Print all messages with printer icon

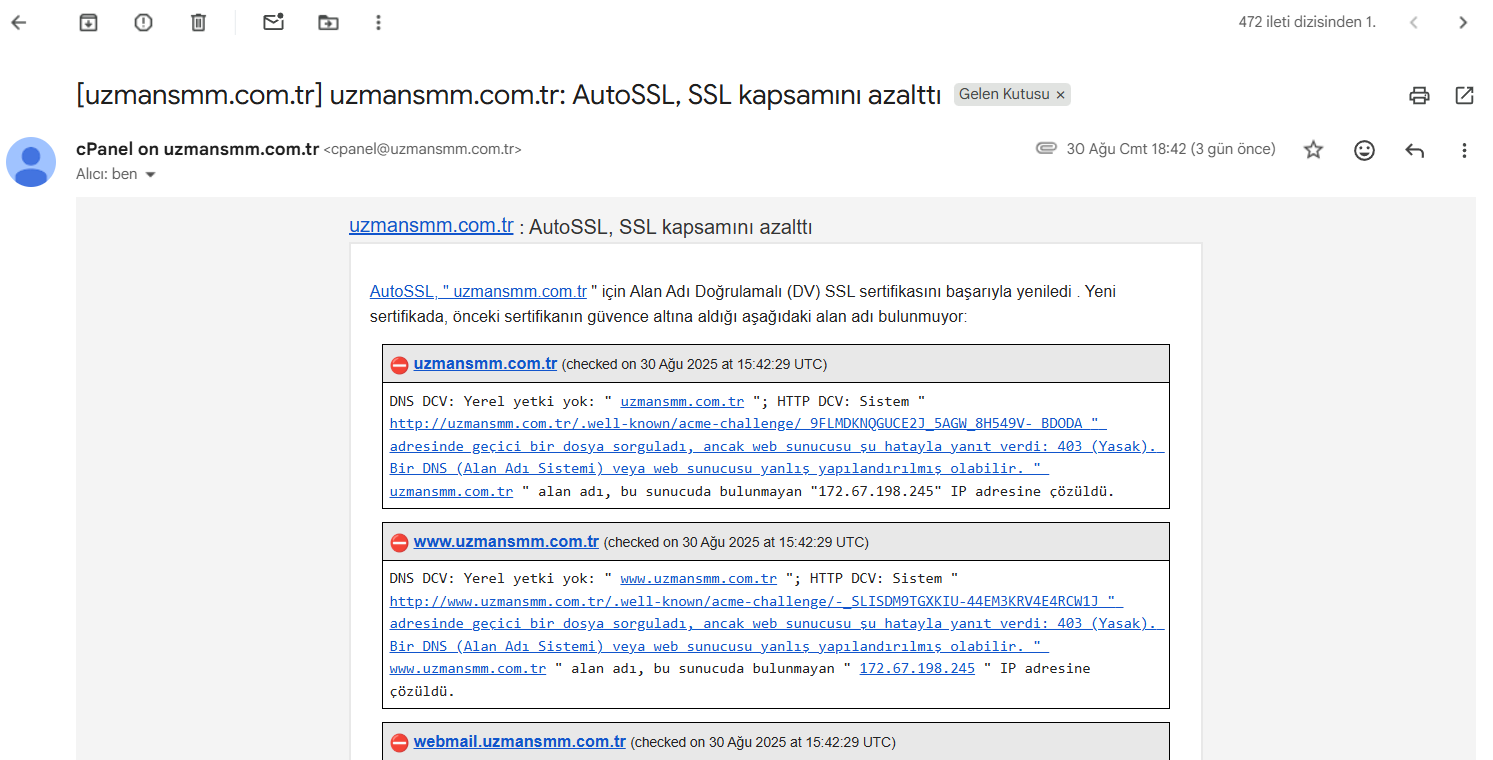tap(1419, 95)
